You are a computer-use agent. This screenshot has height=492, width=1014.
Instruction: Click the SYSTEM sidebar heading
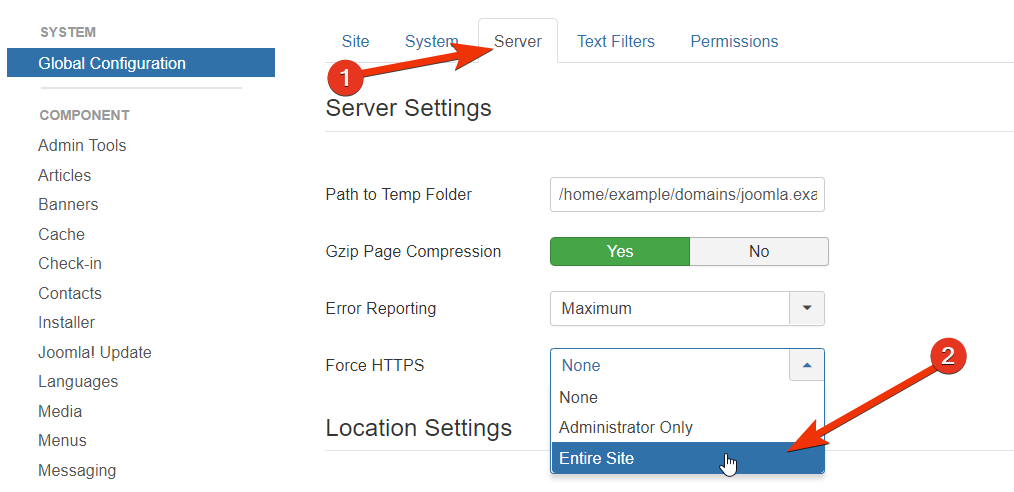coord(68,32)
